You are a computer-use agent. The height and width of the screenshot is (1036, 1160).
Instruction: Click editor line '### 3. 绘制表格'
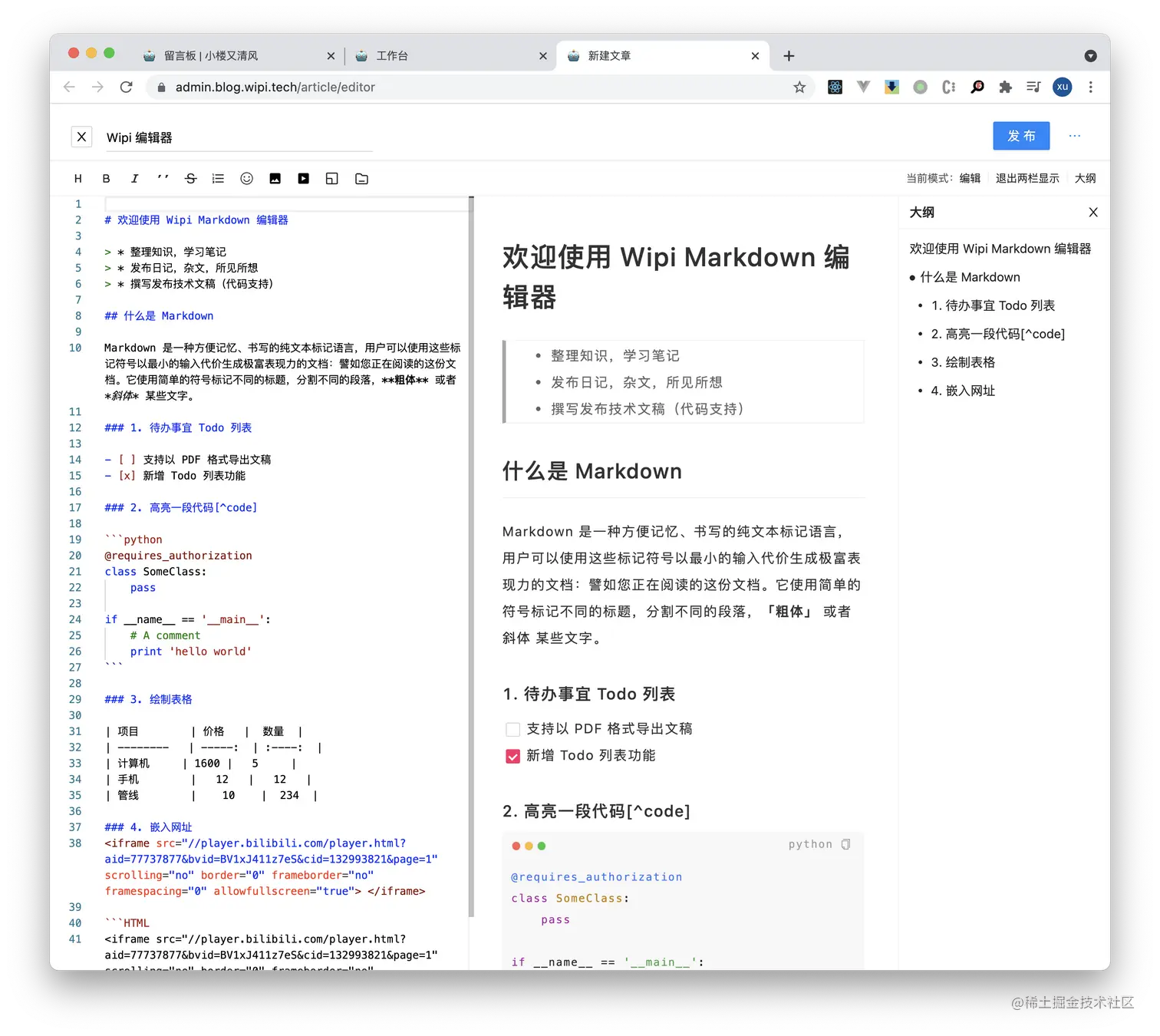(148, 699)
